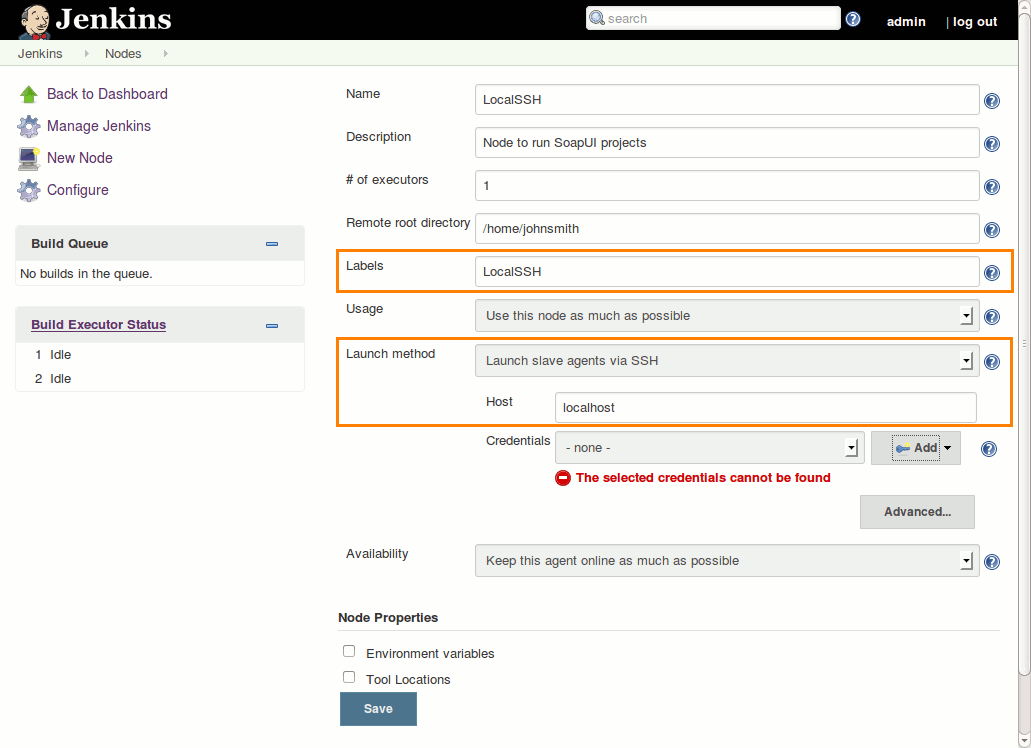Select the Back to Dashboard arrow icon
The height and width of the screenshot is (748, 1031).
(28, 93)
